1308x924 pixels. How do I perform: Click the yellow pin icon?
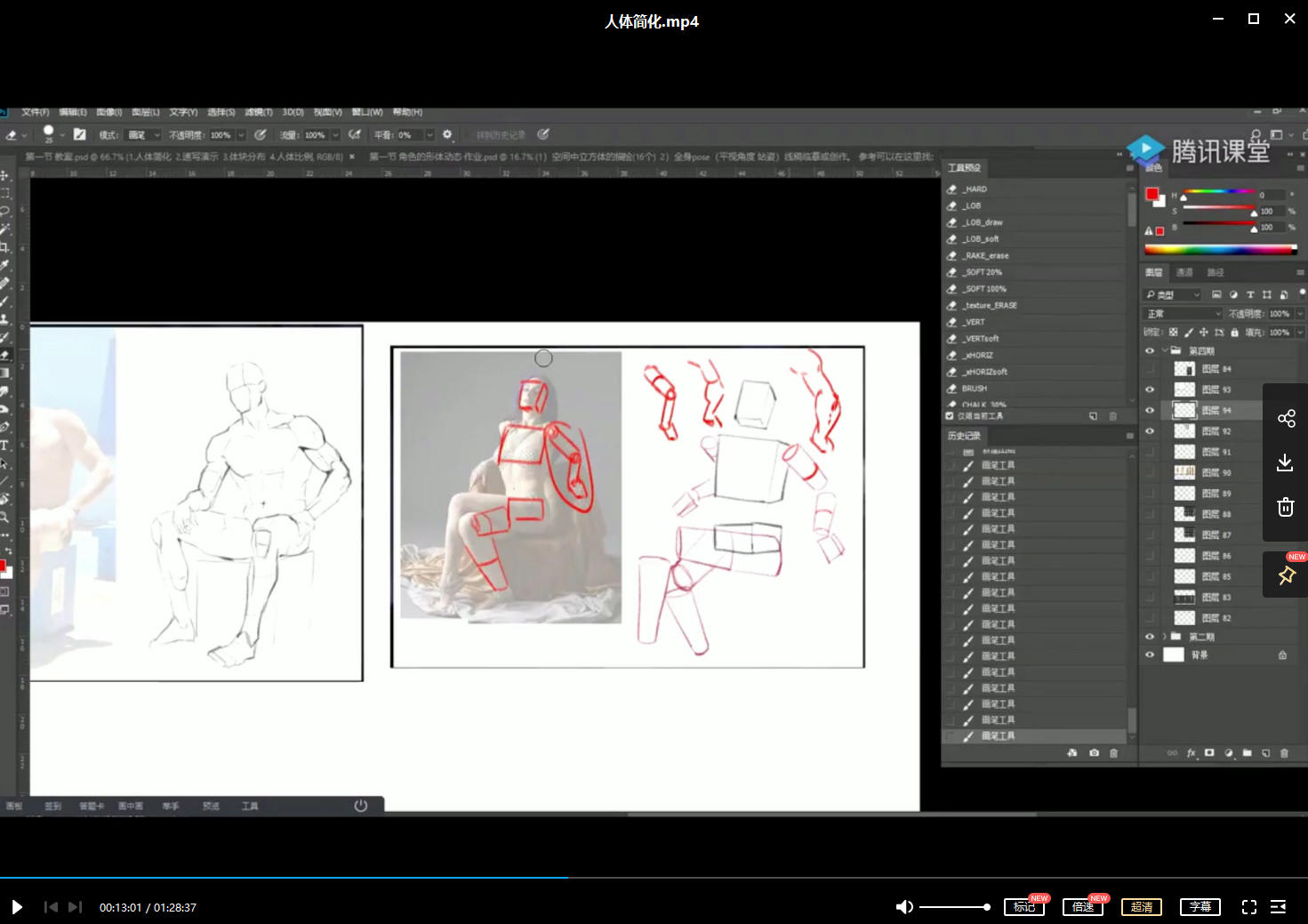pos(1286,575)
